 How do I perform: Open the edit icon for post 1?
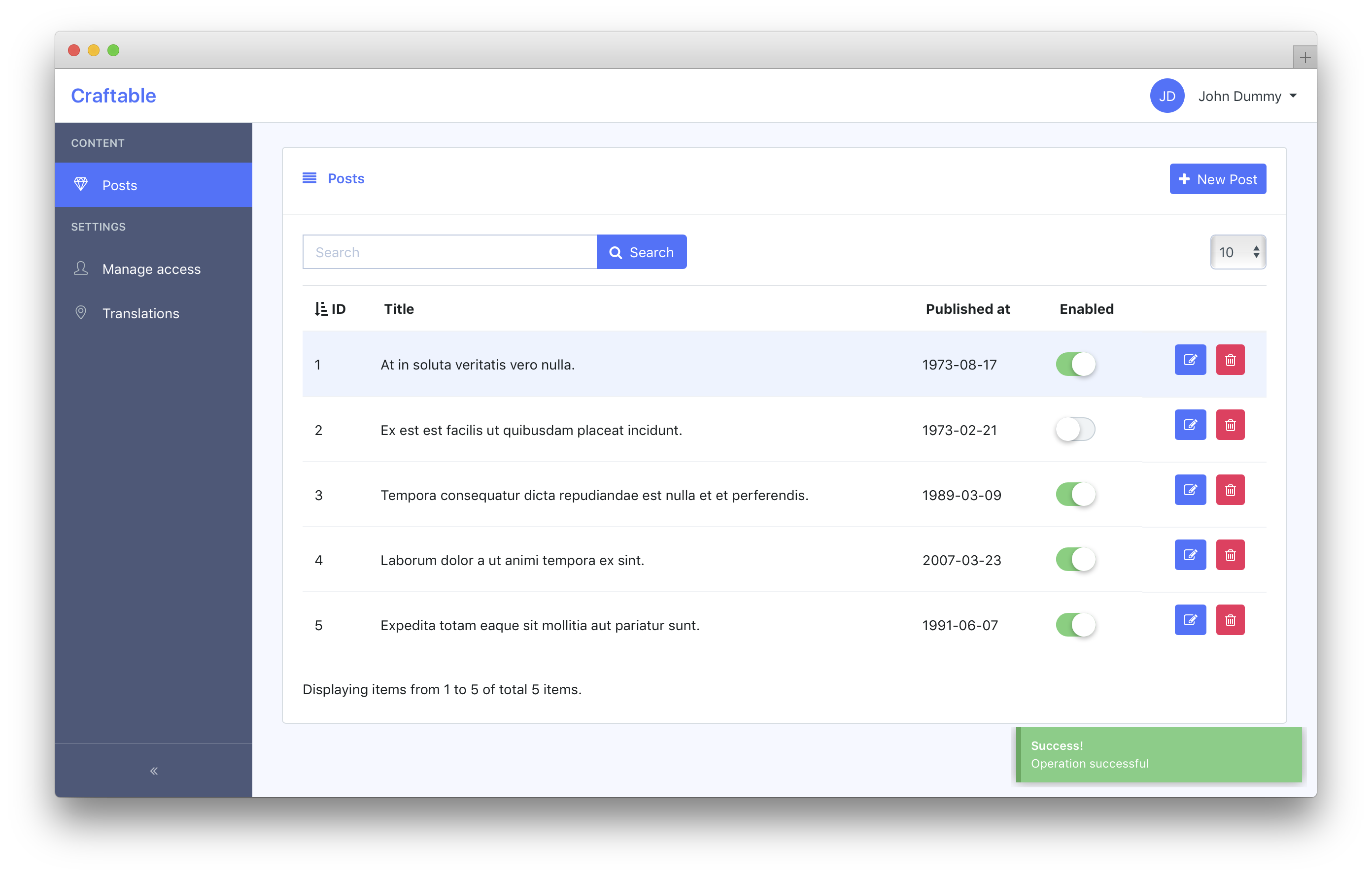tap(1190, 359)
